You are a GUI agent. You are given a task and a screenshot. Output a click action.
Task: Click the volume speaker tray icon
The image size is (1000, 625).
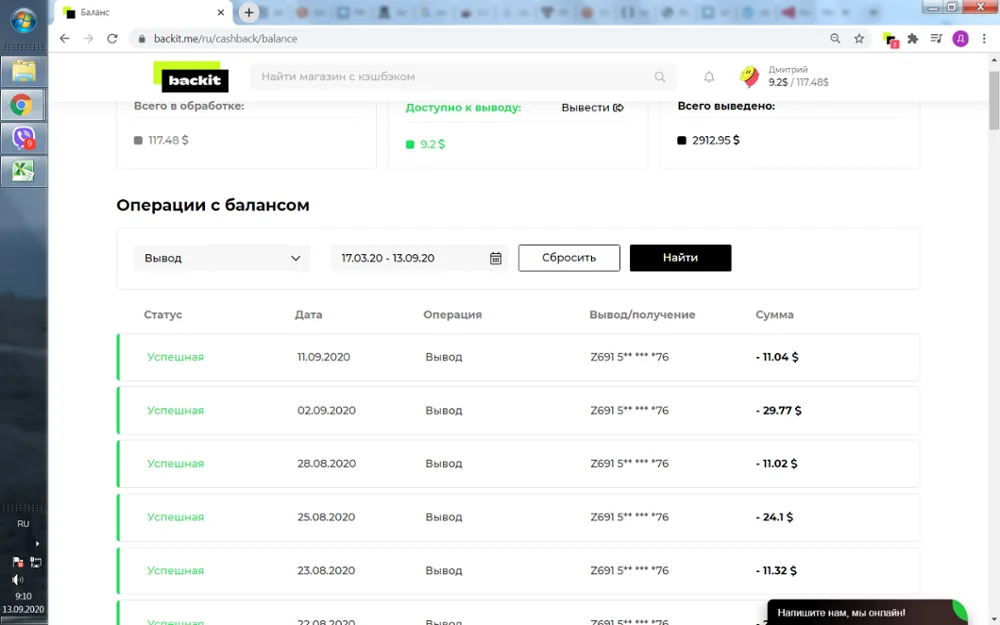[17, 580]
